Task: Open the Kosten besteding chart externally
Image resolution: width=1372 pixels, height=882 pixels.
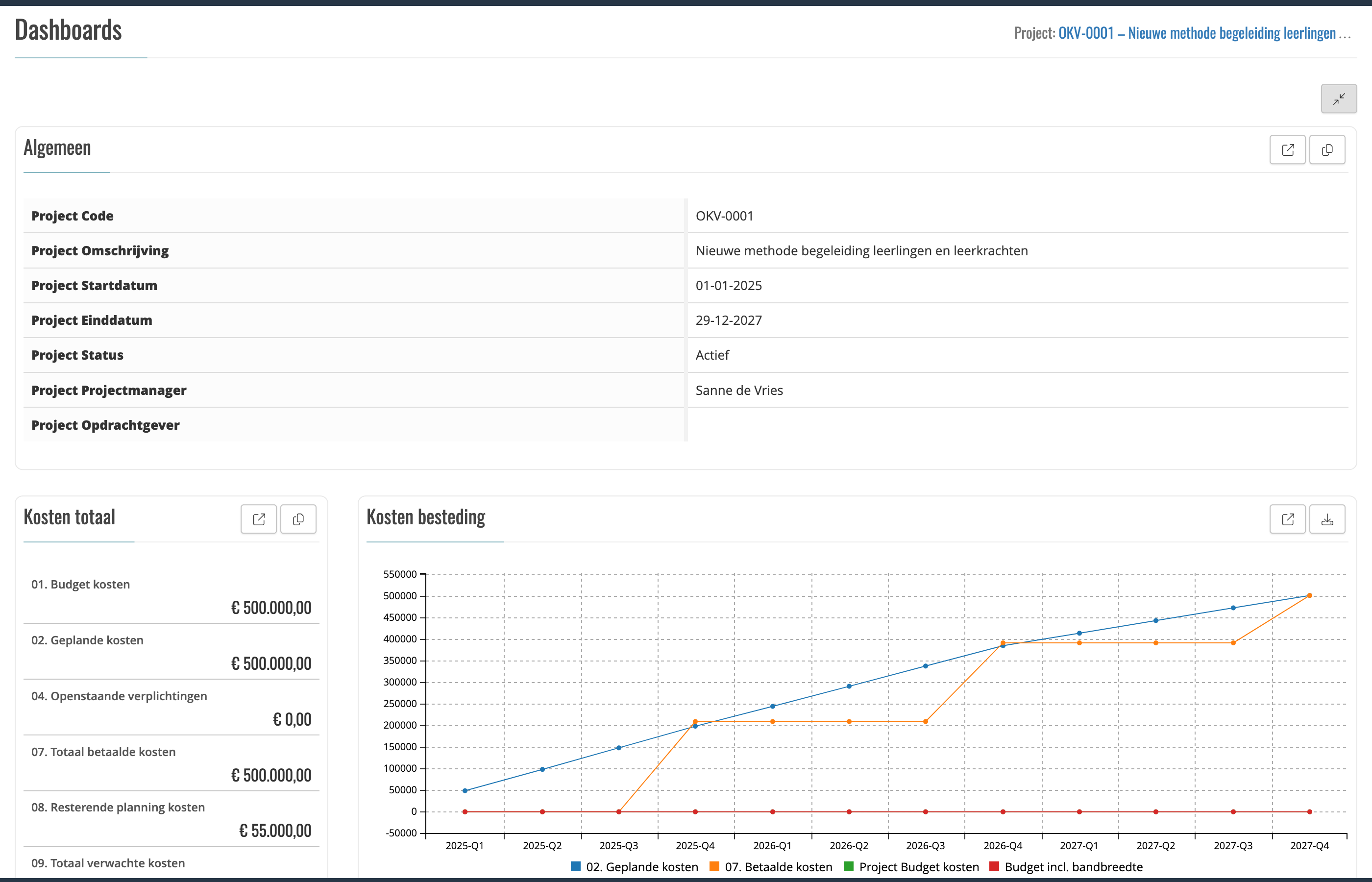Action: [1287, 519]
